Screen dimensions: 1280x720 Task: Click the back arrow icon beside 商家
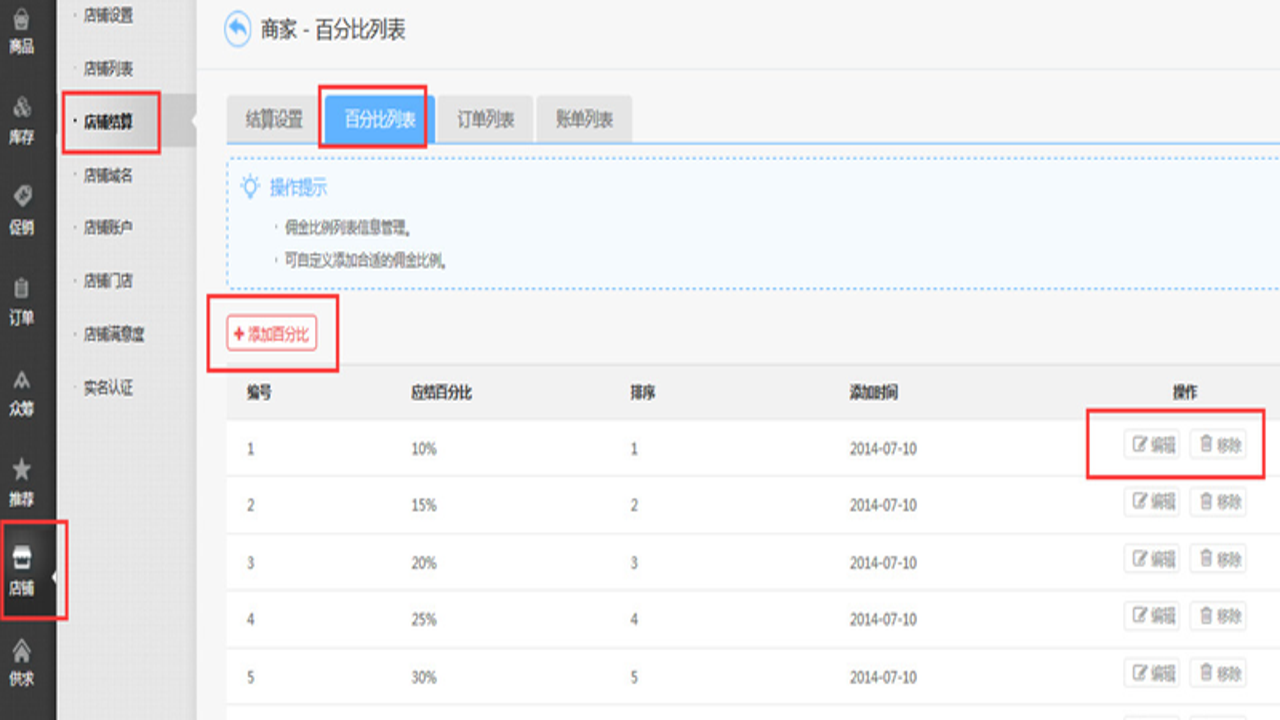pyautogui.click(x=237, y=28)
